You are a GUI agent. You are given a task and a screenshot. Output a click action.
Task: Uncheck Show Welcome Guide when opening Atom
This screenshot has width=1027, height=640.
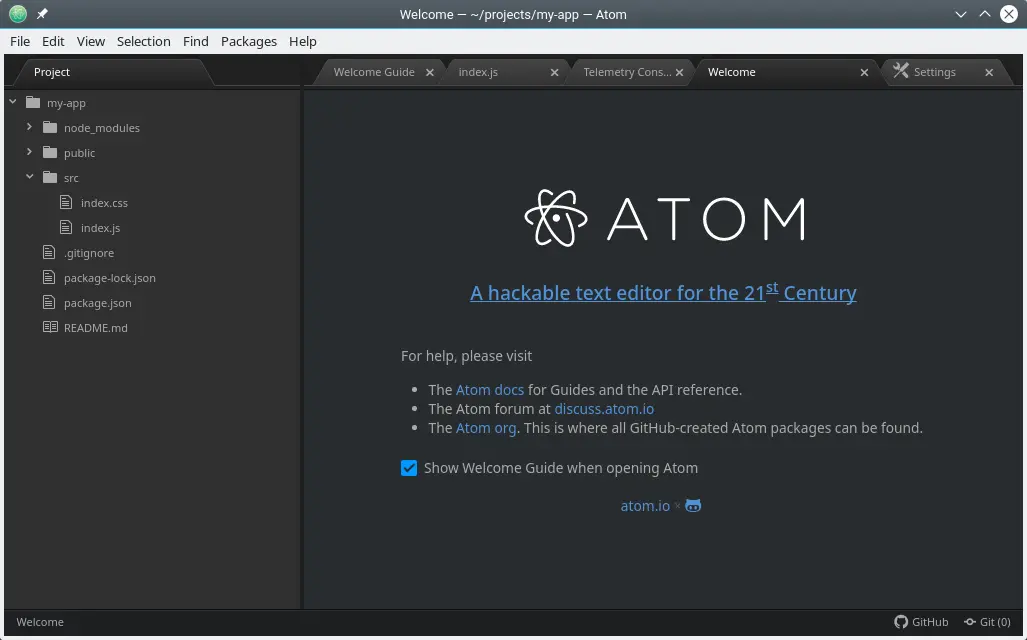point(409,468)
